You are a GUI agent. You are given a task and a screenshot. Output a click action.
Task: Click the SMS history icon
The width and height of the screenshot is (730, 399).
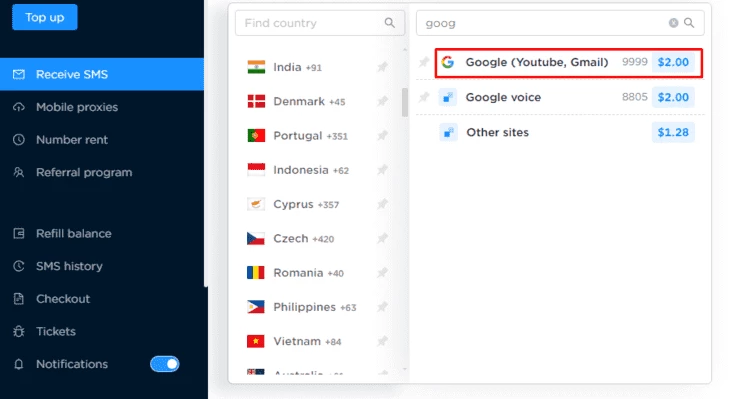[19, 266]
